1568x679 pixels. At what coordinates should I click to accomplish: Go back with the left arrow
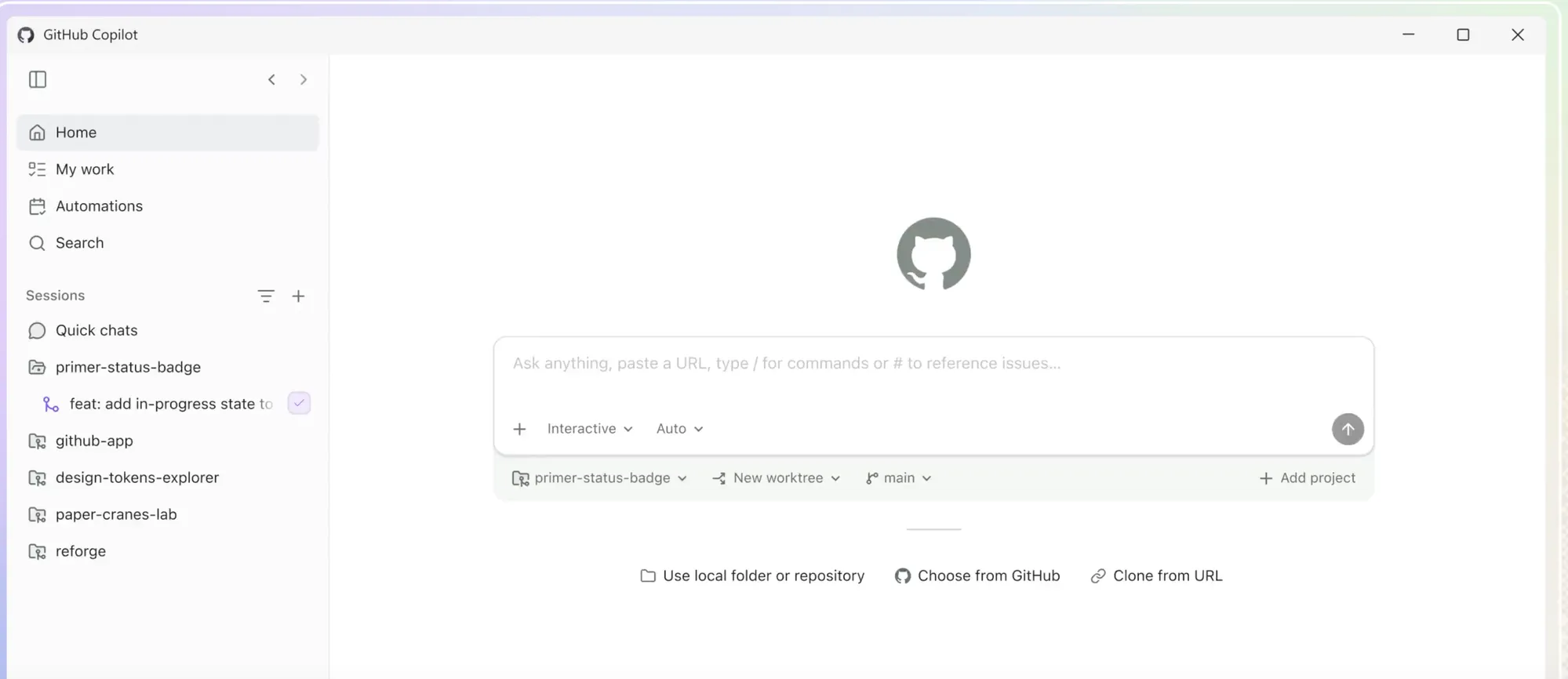271,79
